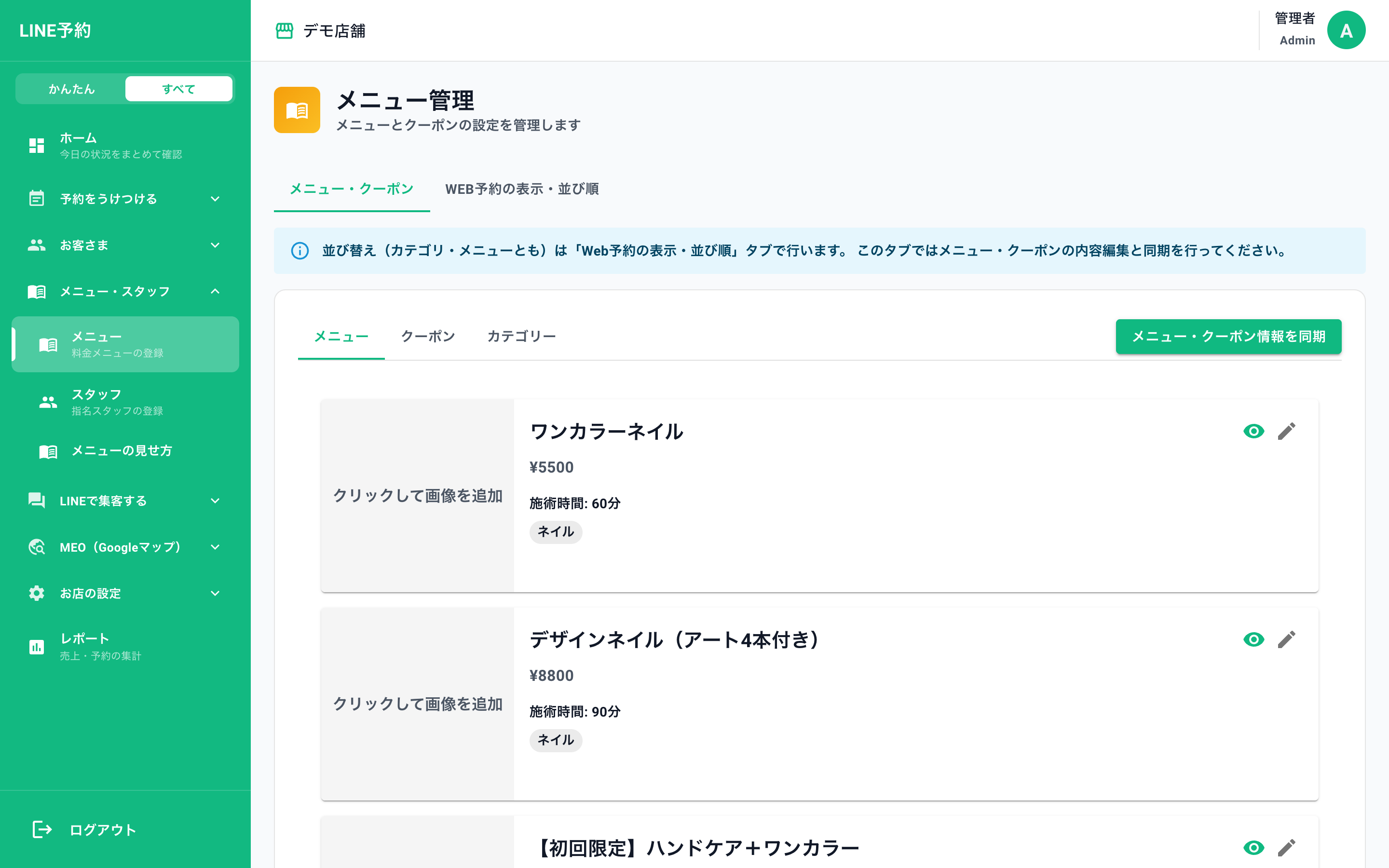The image size is (1389, 868).
Task: Click 施術時間: 60分 text
Action: pyautogui.click(x=574, y=503)
